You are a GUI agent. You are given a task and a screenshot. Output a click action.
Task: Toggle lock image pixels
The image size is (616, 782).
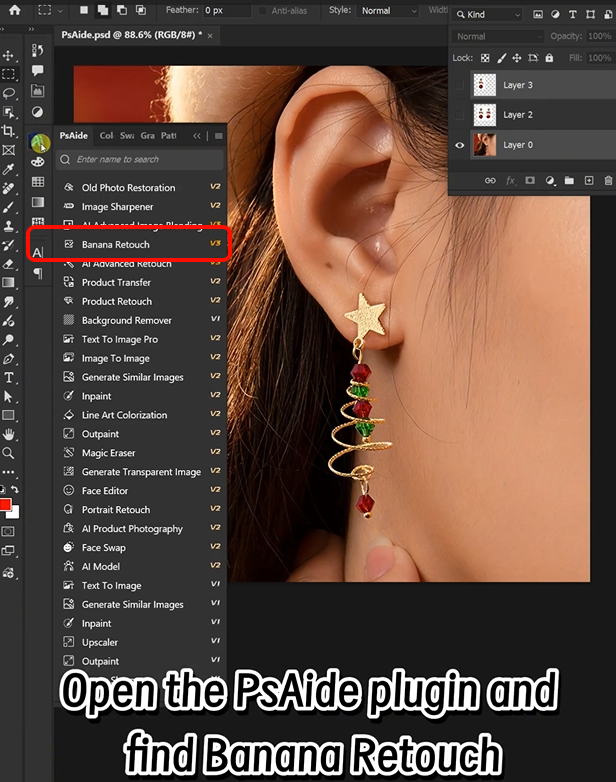(501, 58)
